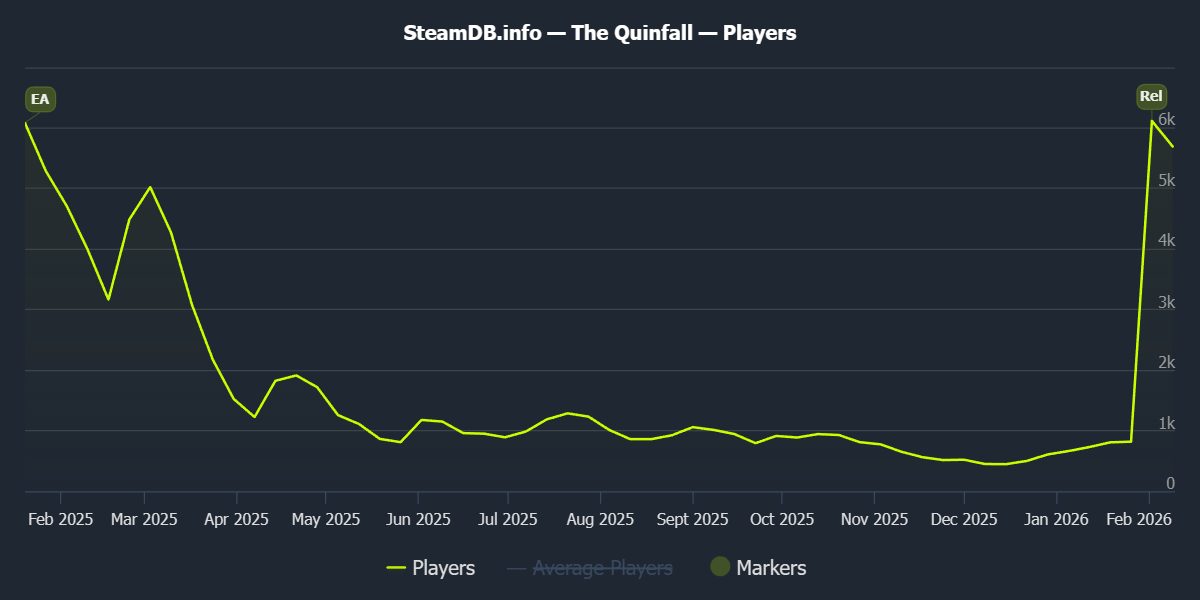Click the Feb 2026 x-axis label
The height and width of the screenshot is (600, 1200).
(1139, 519)
